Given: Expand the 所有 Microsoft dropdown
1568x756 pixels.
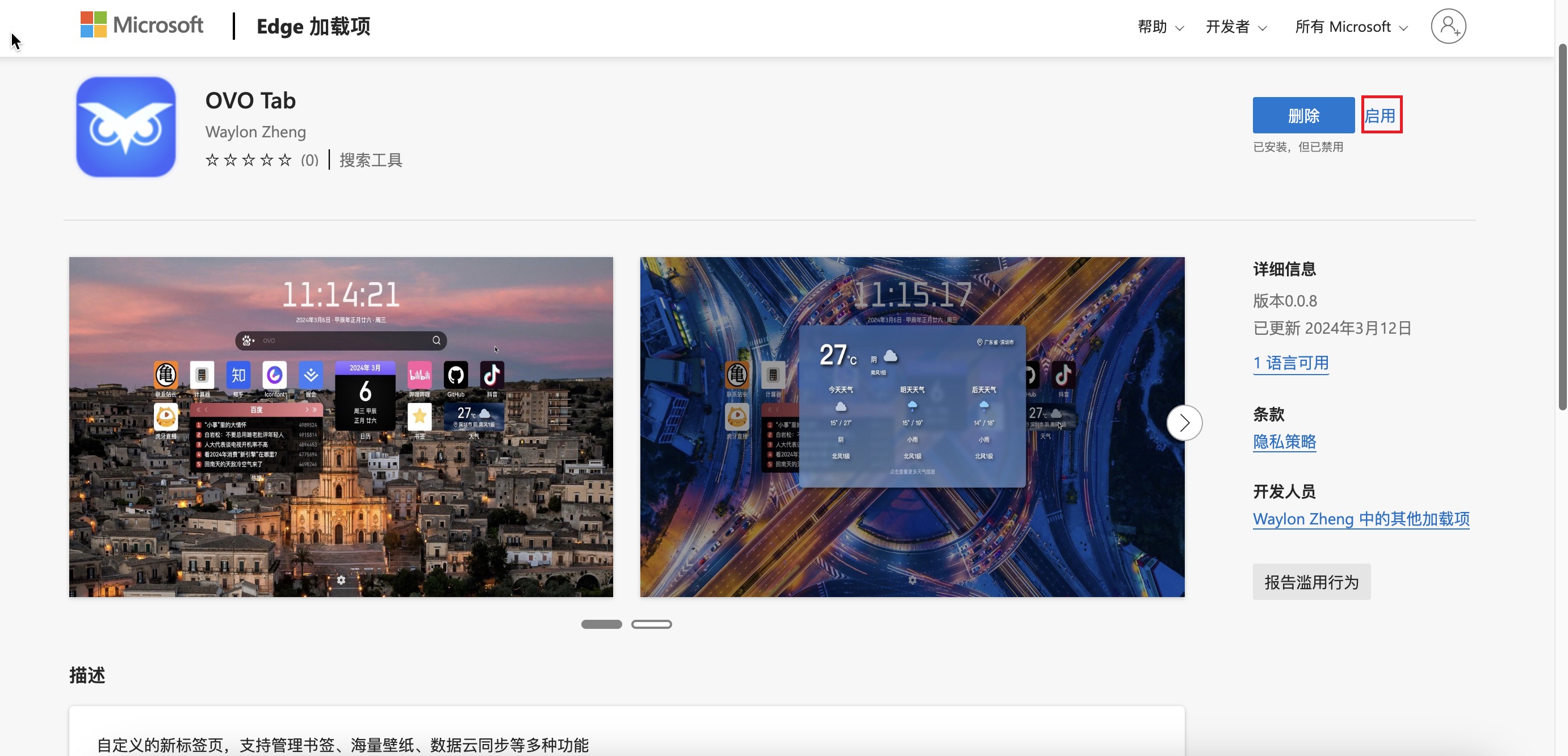Looking at the screenshot, I should coord(1351,27).
